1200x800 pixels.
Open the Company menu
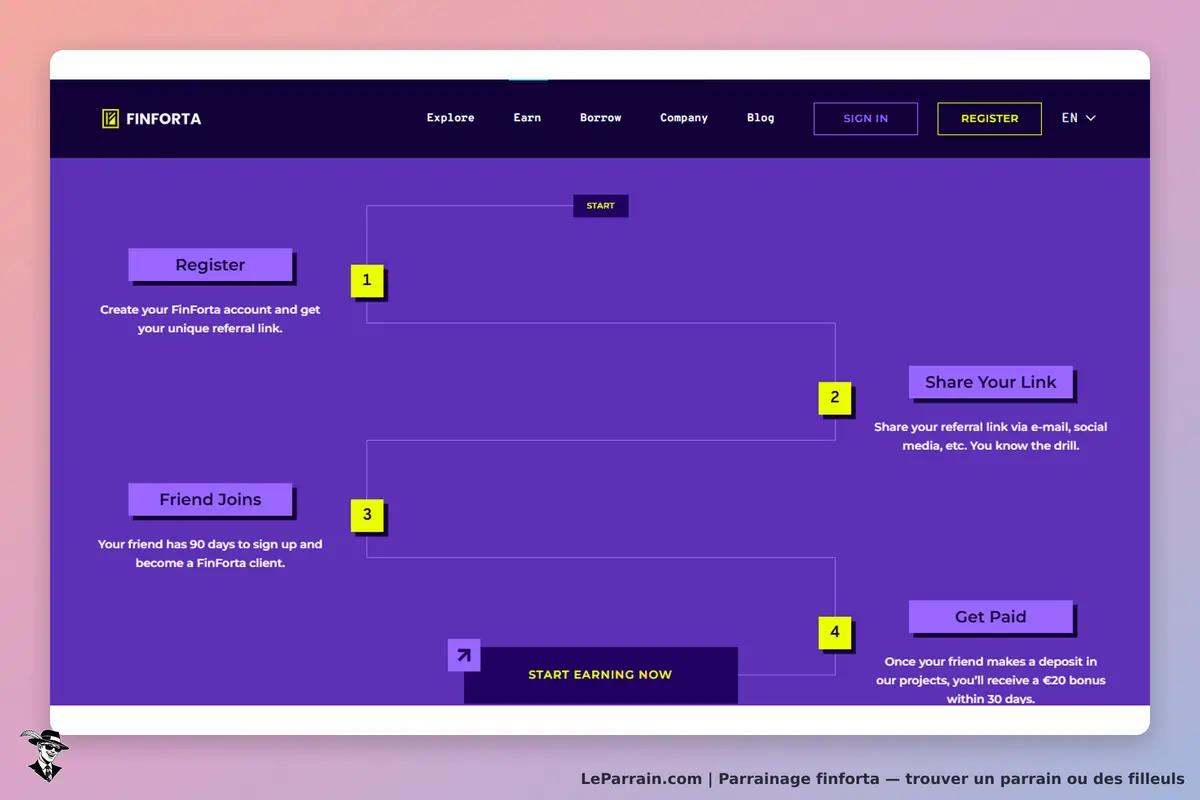(x=684, y=118)
